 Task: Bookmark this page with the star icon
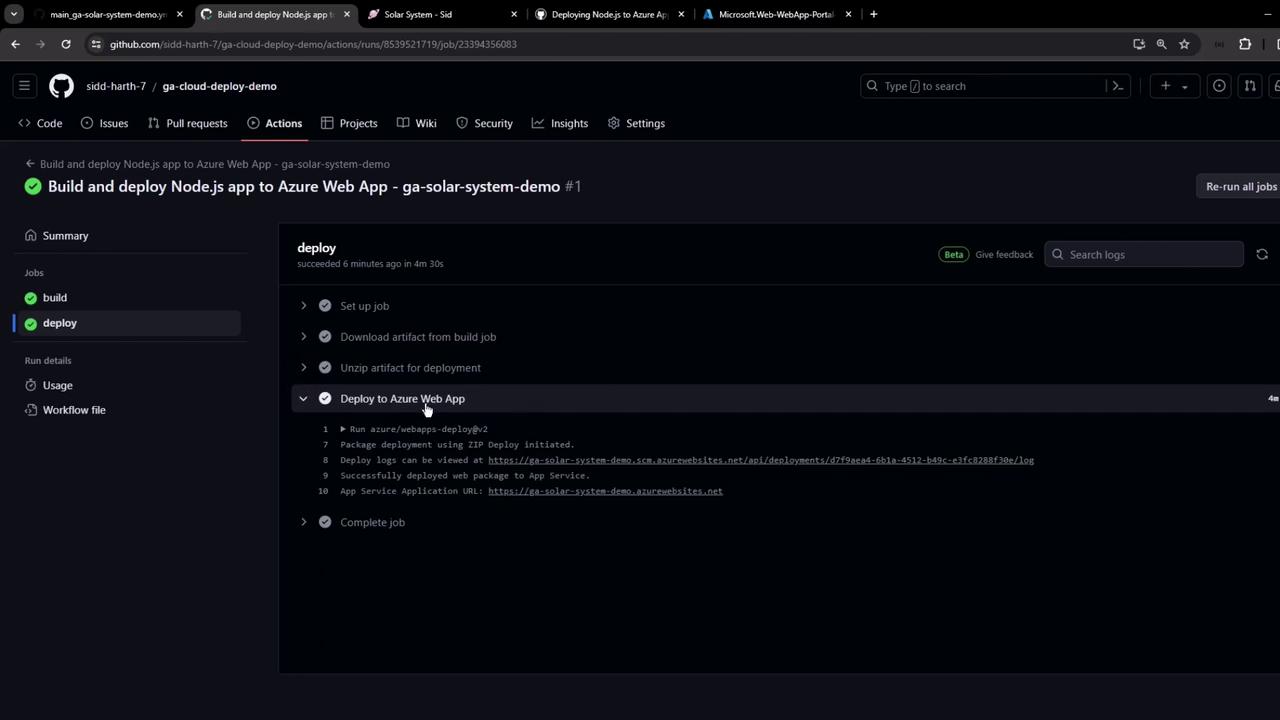[x=1184, y=44]
